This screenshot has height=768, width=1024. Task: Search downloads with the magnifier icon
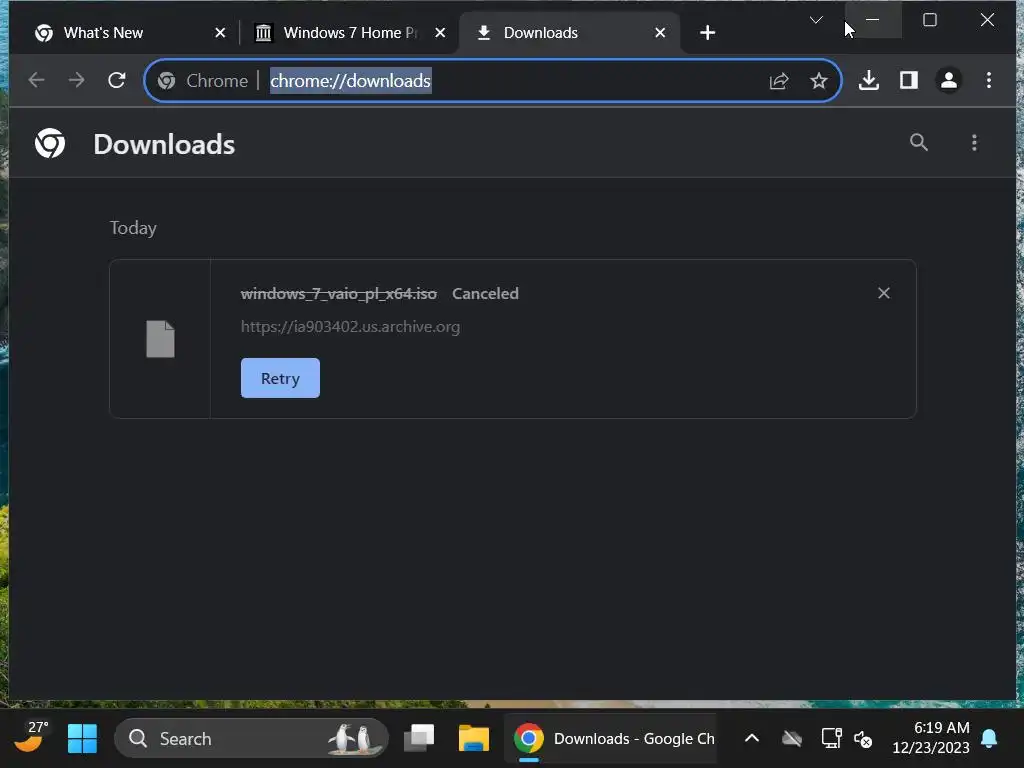click(x=919, y=142)
